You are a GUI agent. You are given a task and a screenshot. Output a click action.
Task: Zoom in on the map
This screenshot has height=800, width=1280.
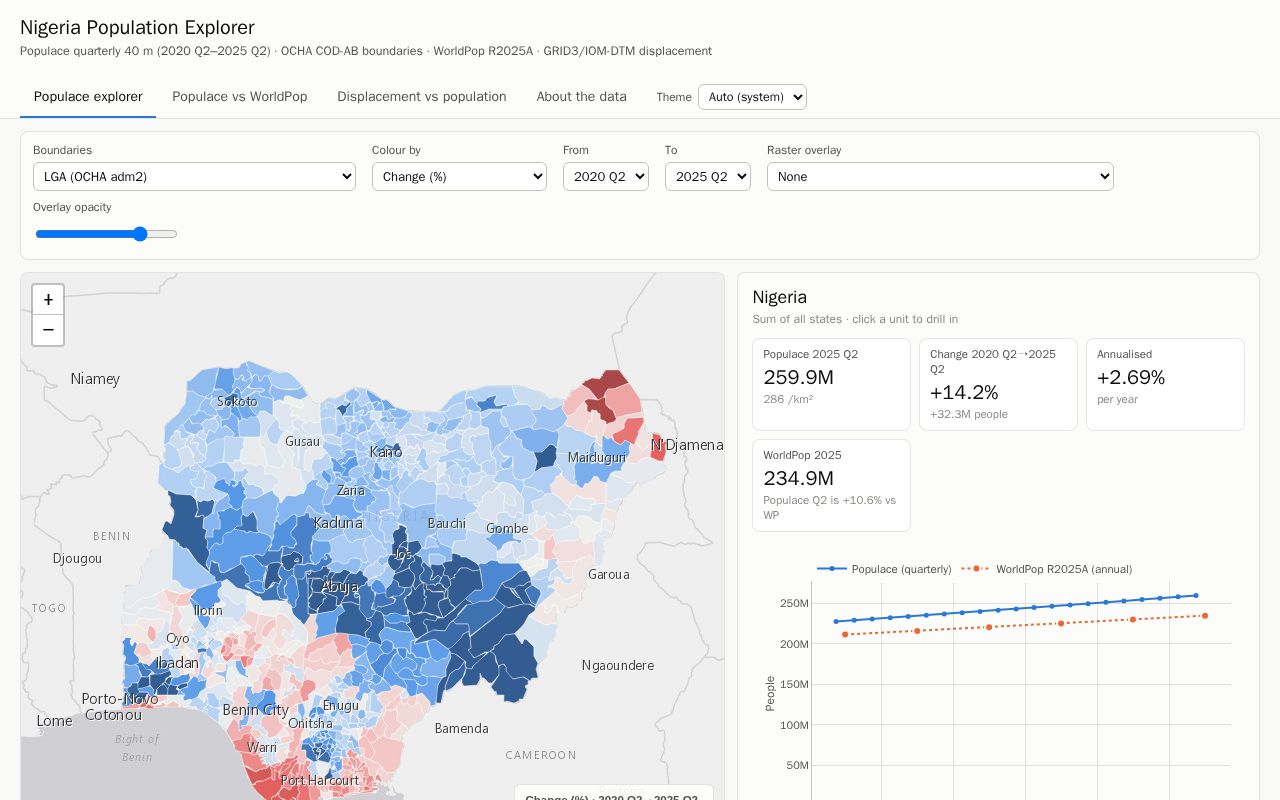click(x=48, y=300)
